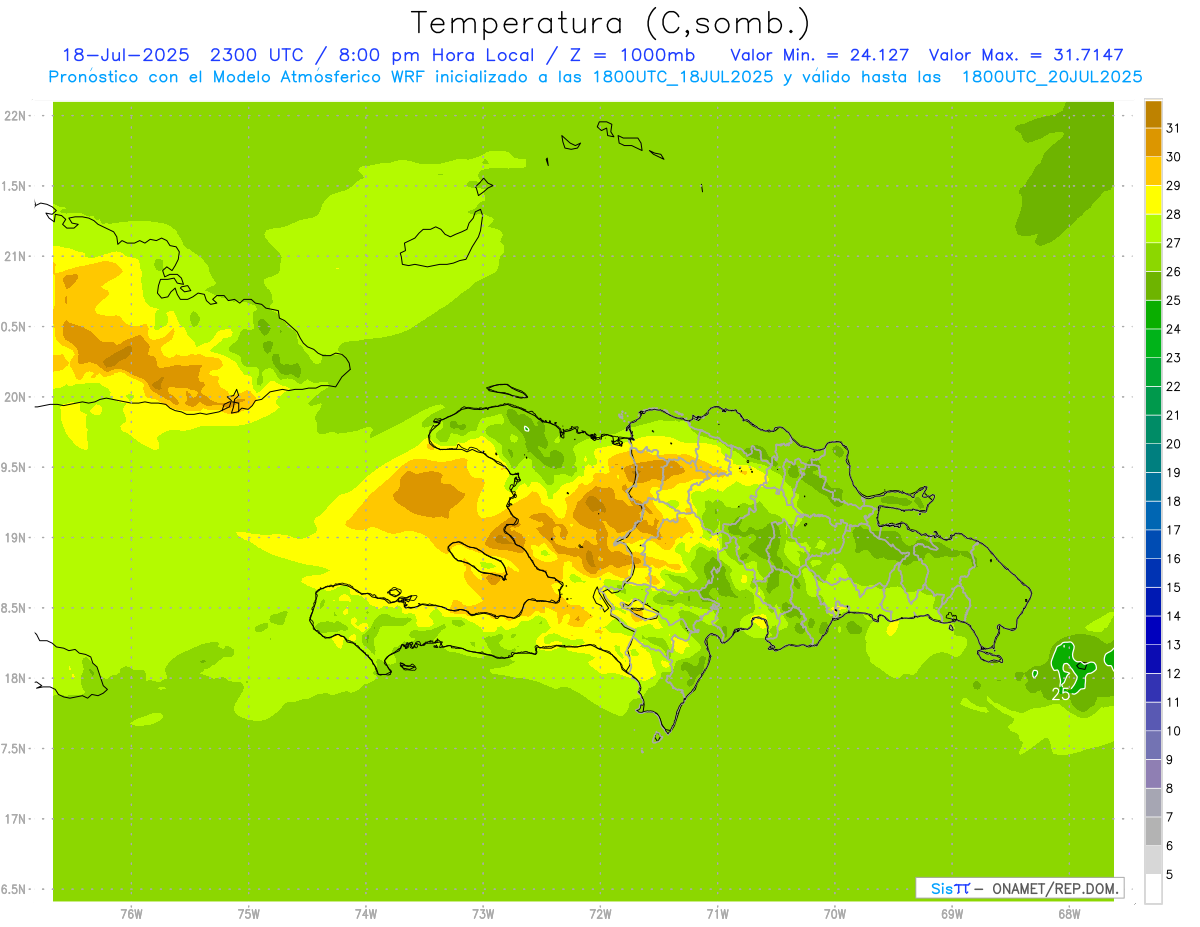Click the blue color bar segment between 15 and 16
This screenshot has width=1200, height=927.
(1153, 573)
